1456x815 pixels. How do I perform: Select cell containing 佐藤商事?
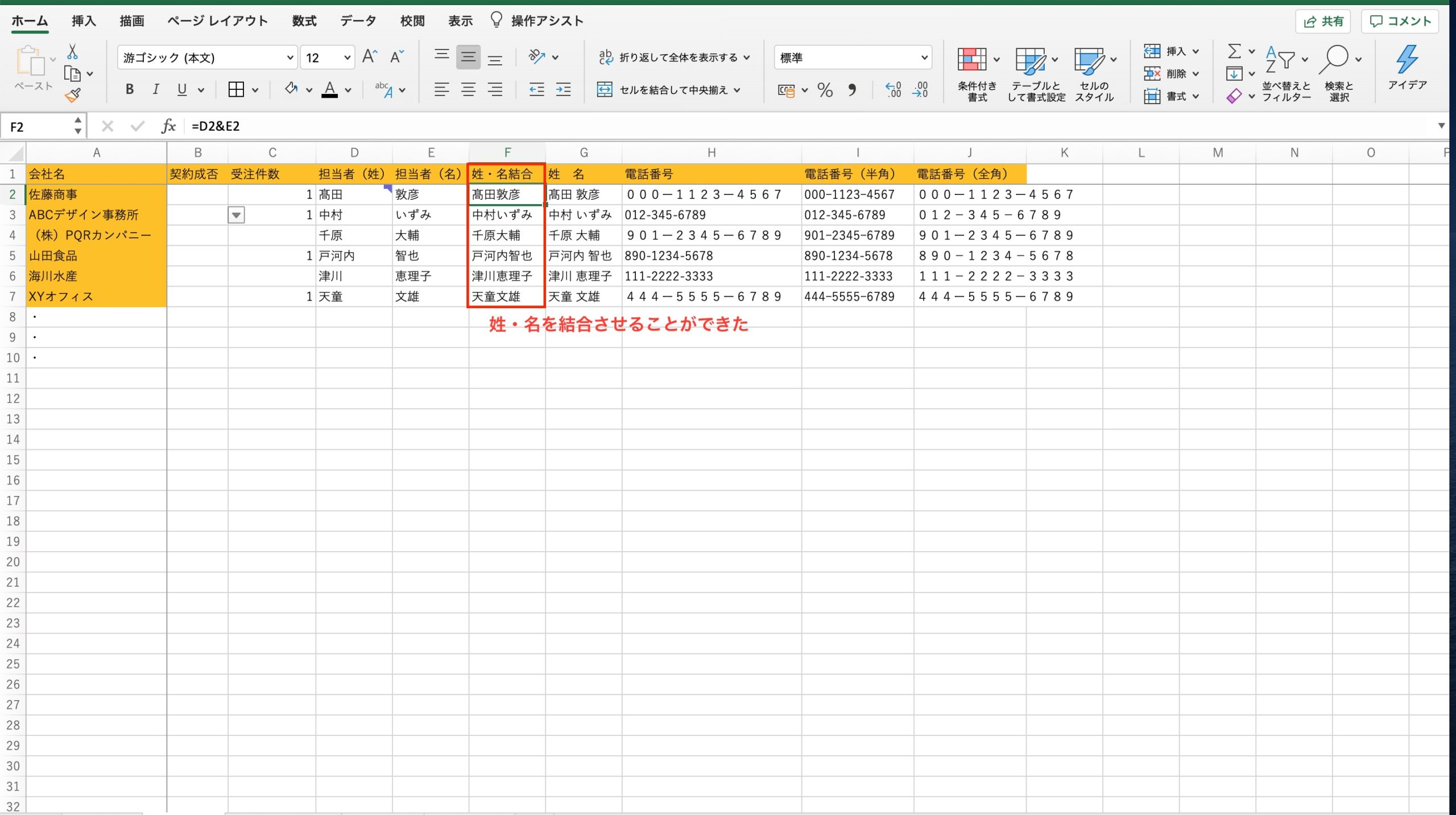[96, 195]
